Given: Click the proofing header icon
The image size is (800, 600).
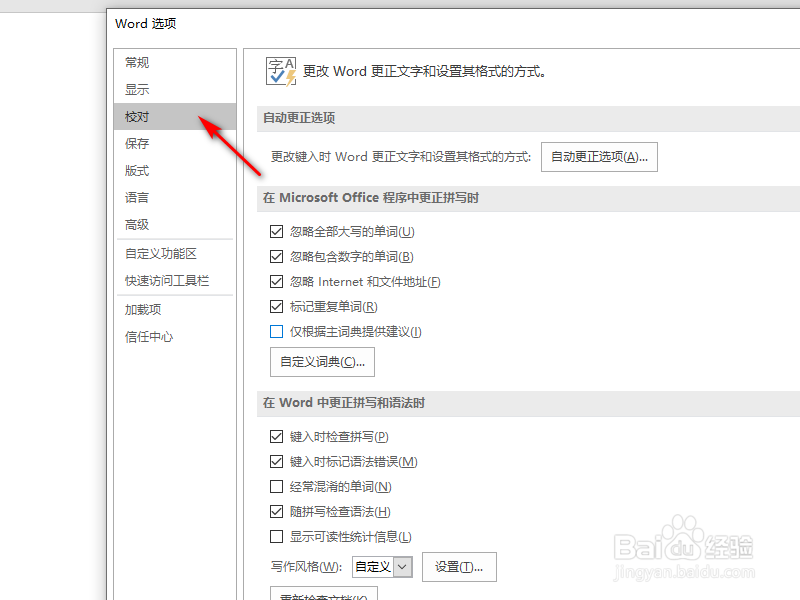Looking at the screenshot, I should pos(281,71).
